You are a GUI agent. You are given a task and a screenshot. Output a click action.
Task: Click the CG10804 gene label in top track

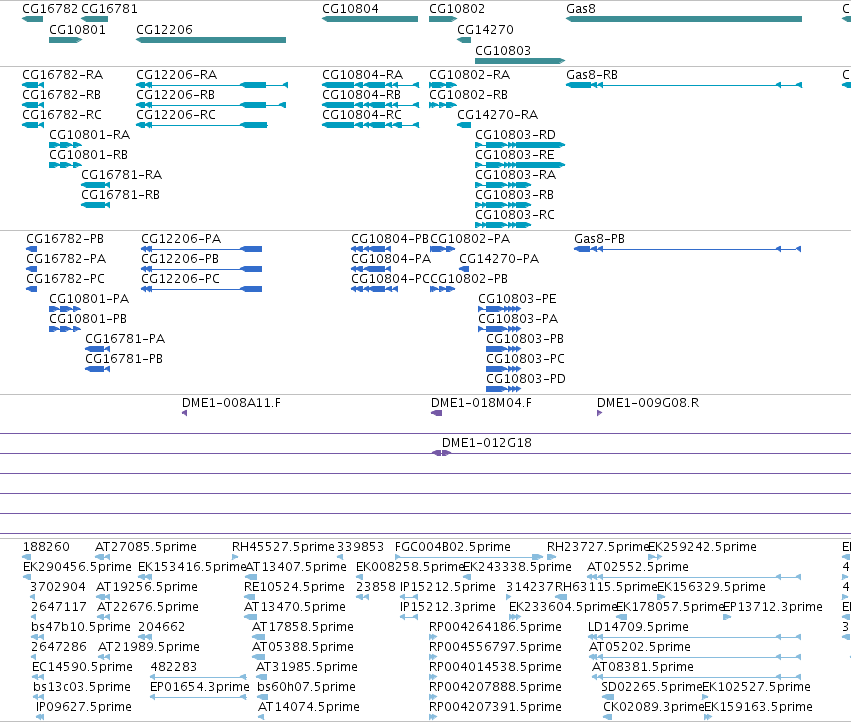(x=350, y=9)
